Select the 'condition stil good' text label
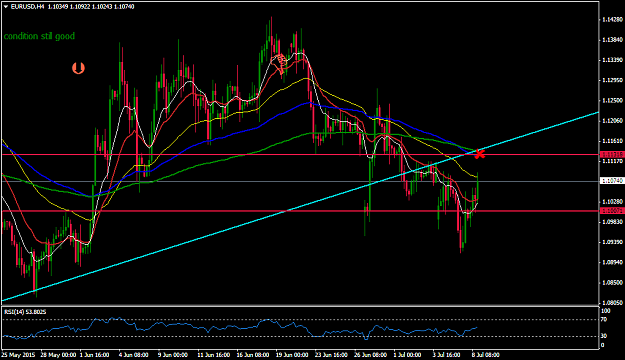This screenshot has width=625, height=360. point(39,36)
